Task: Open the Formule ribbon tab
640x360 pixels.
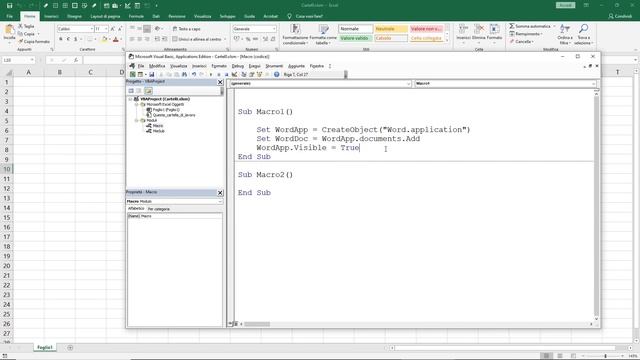Action: pyautogui.click(x=136, y=16)
